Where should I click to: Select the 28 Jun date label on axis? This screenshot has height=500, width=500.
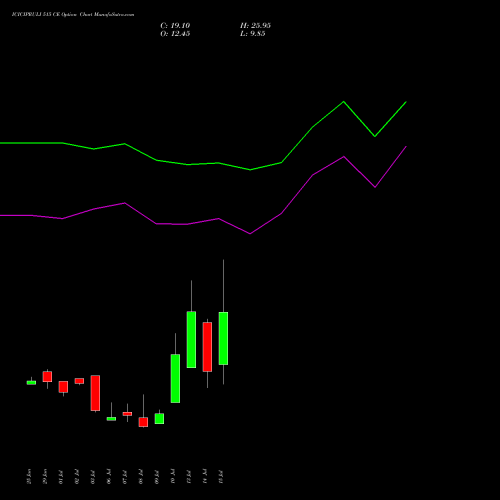tap(29, 476)
